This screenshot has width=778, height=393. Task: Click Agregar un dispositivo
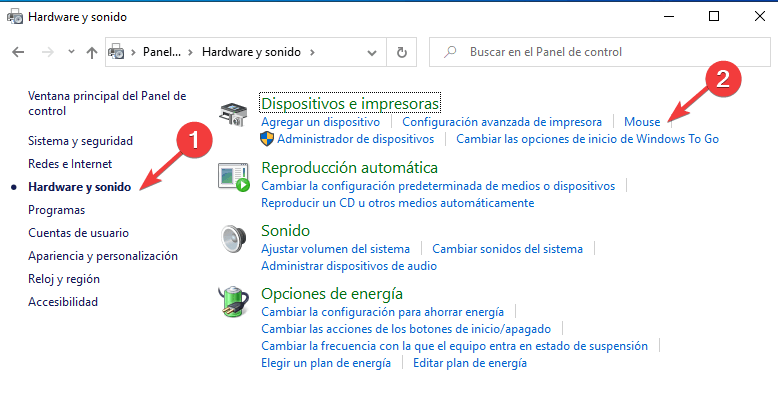point(321,122)
